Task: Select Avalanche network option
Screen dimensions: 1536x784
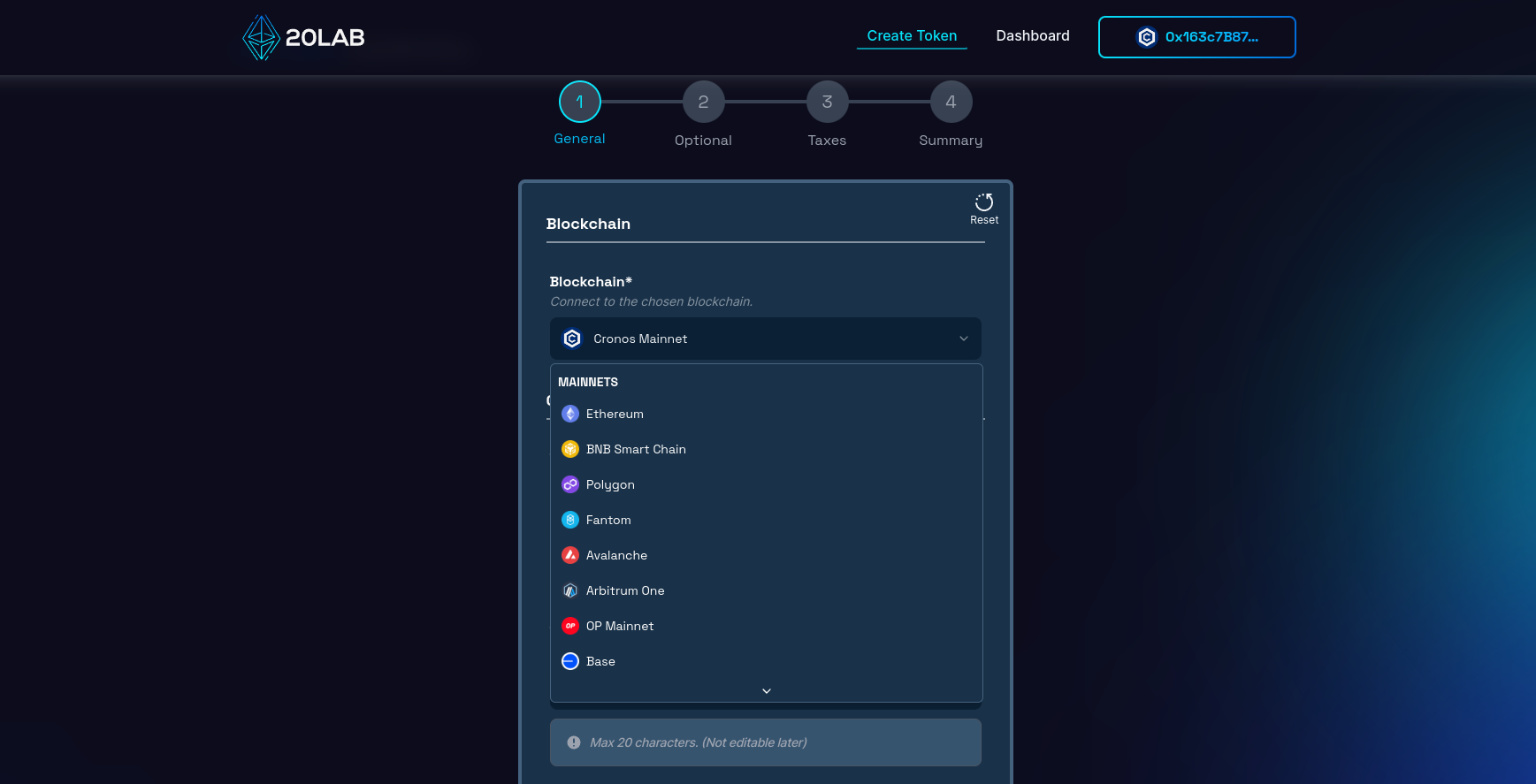Action: [766, 555]
